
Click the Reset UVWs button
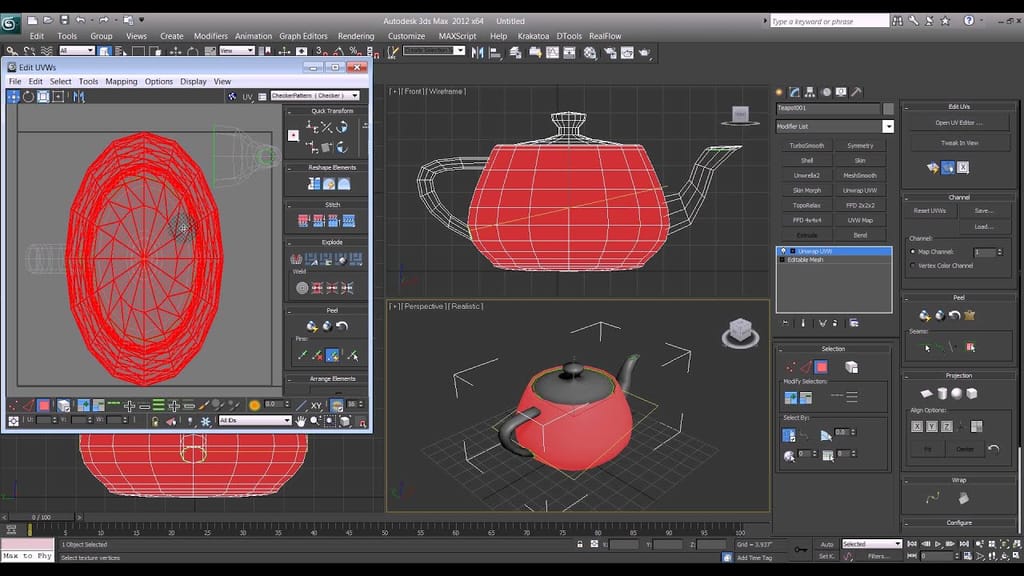(x=930, y=210)
